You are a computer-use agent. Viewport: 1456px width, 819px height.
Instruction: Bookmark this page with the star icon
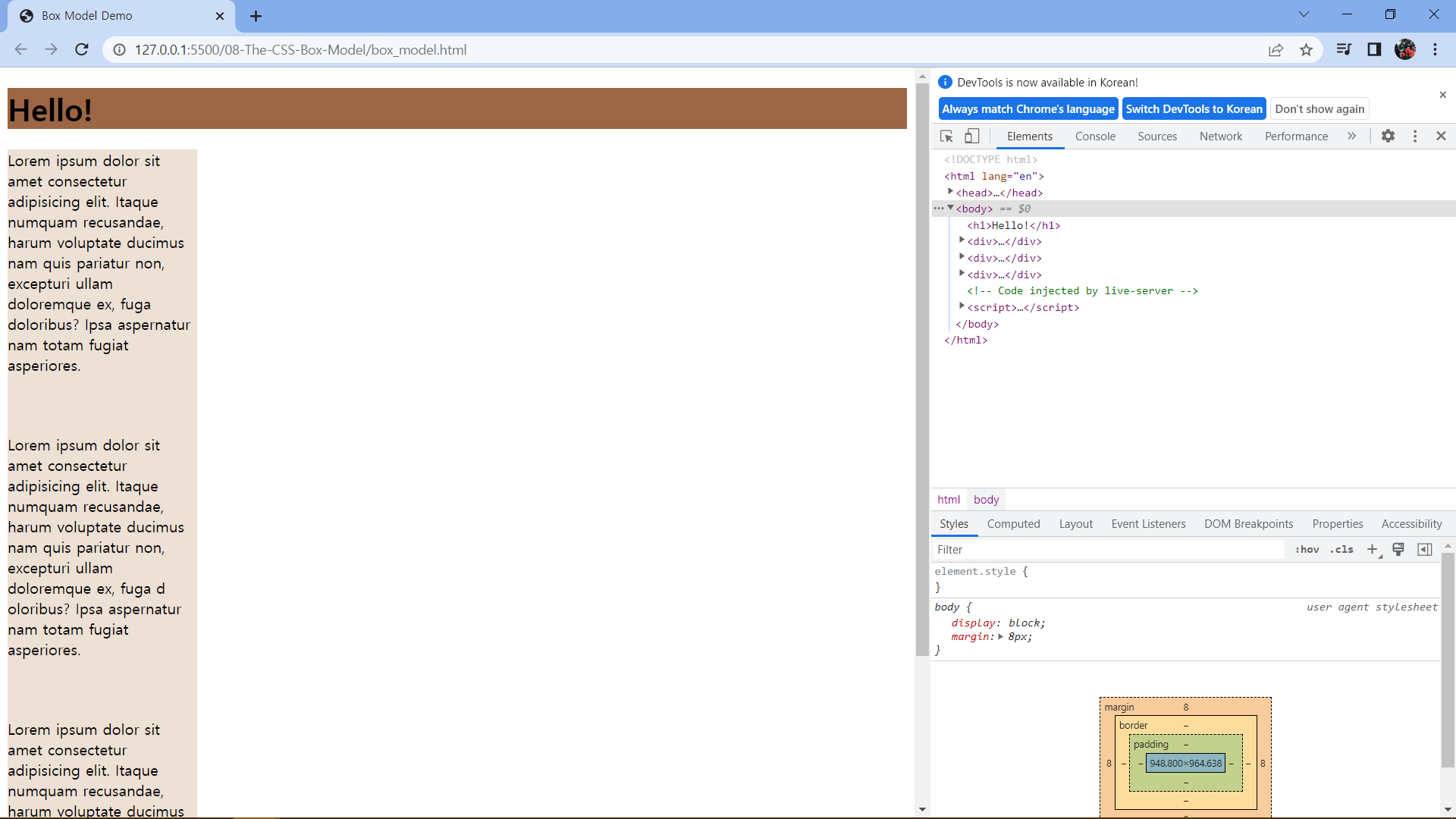1306,50
